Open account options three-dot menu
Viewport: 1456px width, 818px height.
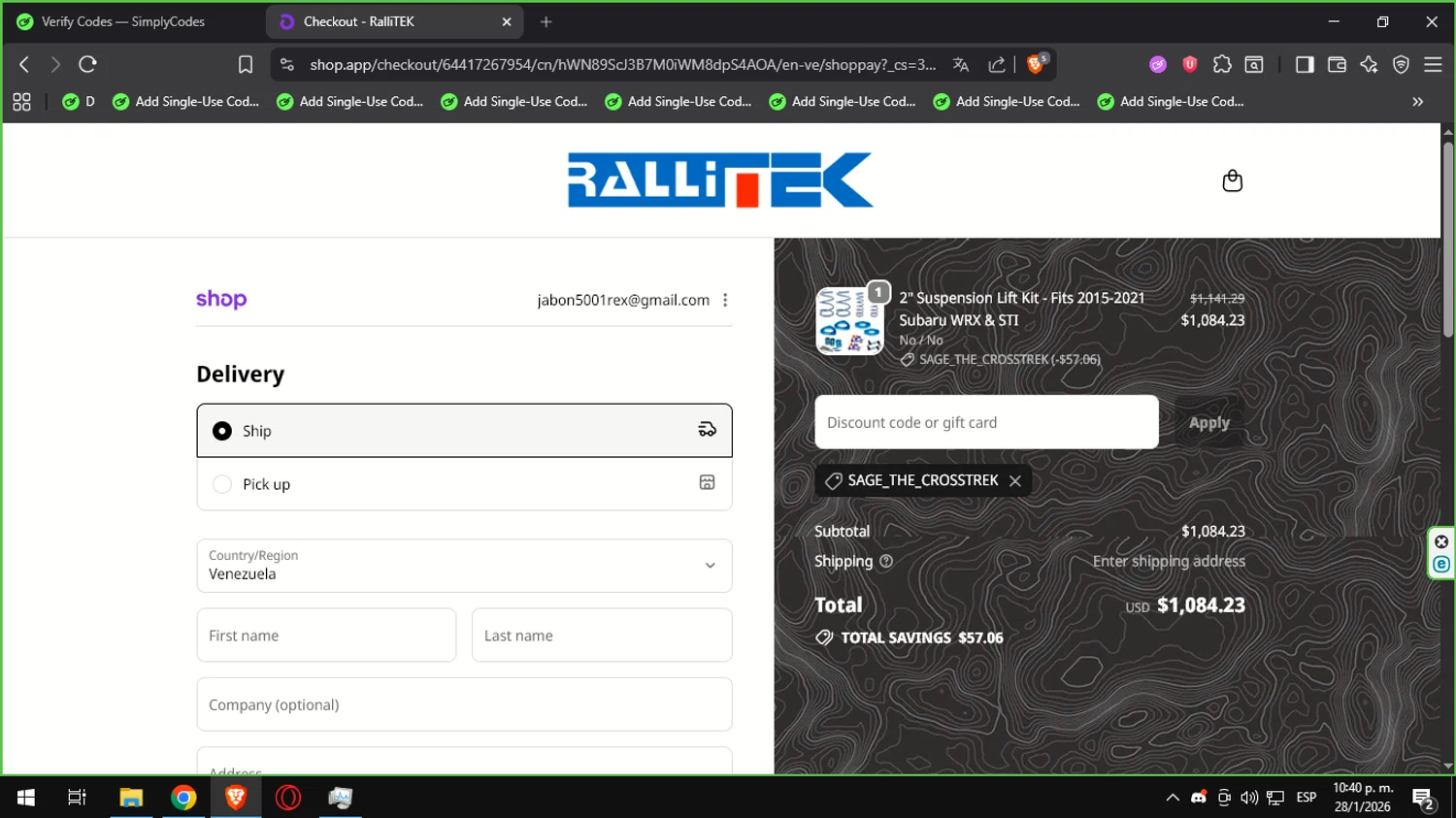pos(725,300)
